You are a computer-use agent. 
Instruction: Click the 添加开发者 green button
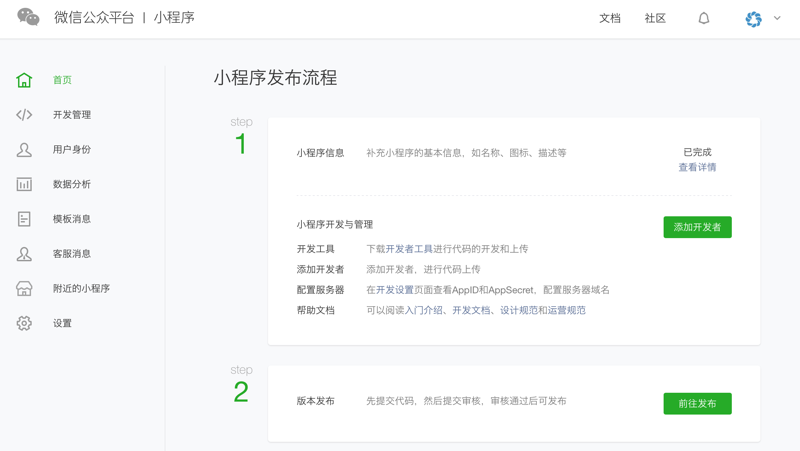click(697, 227)
